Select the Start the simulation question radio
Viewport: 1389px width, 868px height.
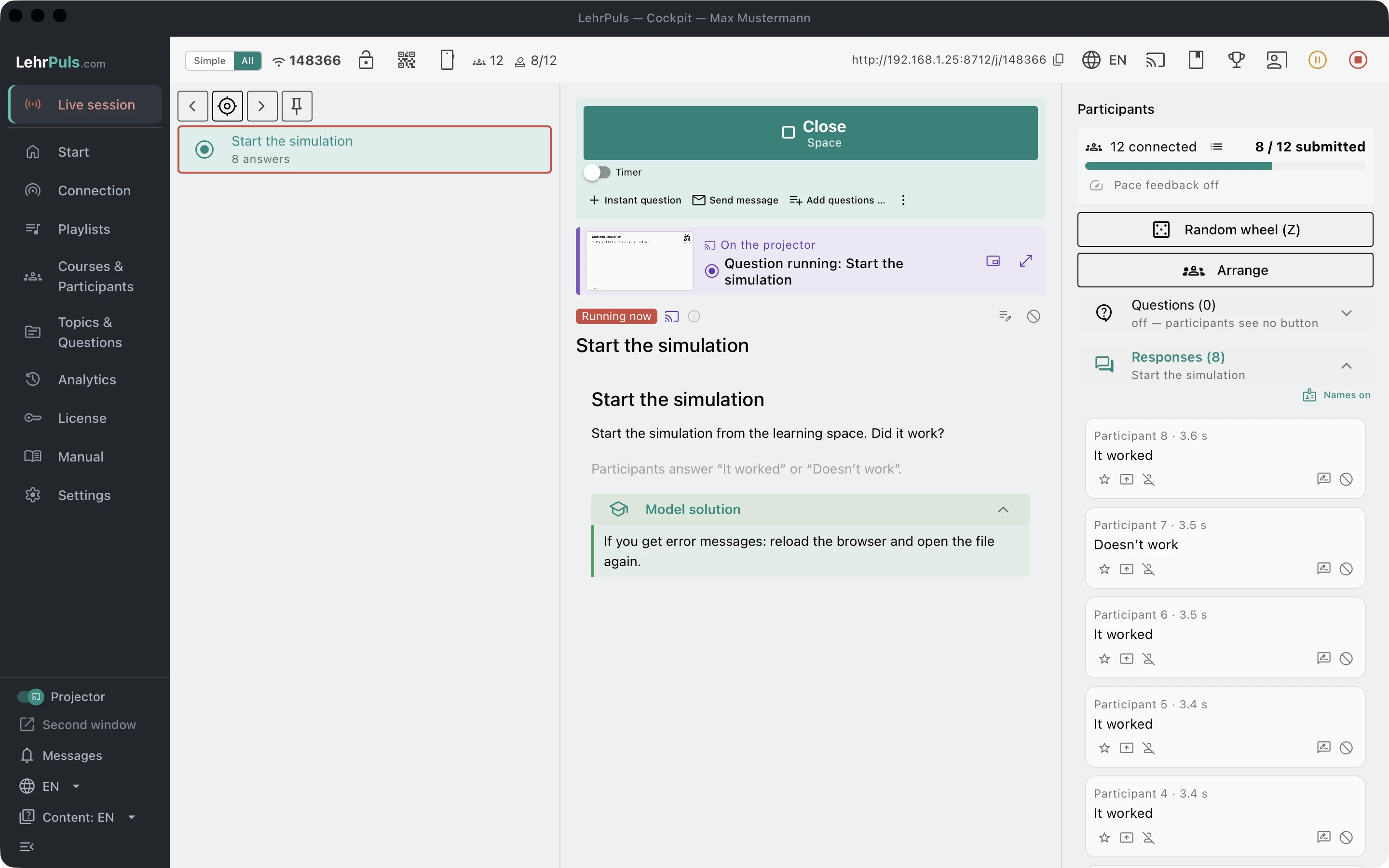pyautogui.click(x=204, y=149)
